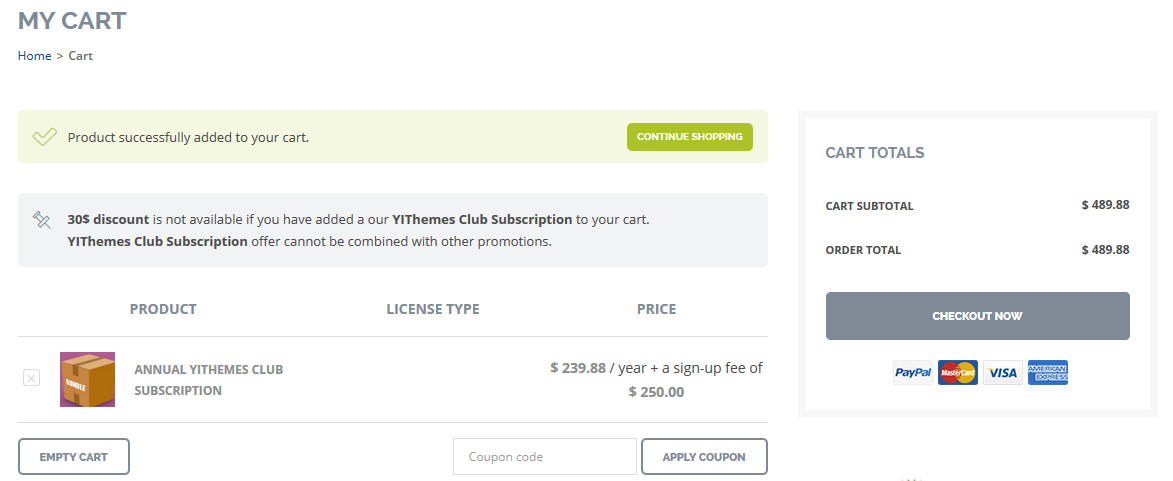Click the PayPal payment icon
Screen dimensions: 1173x481
point(913,373)
